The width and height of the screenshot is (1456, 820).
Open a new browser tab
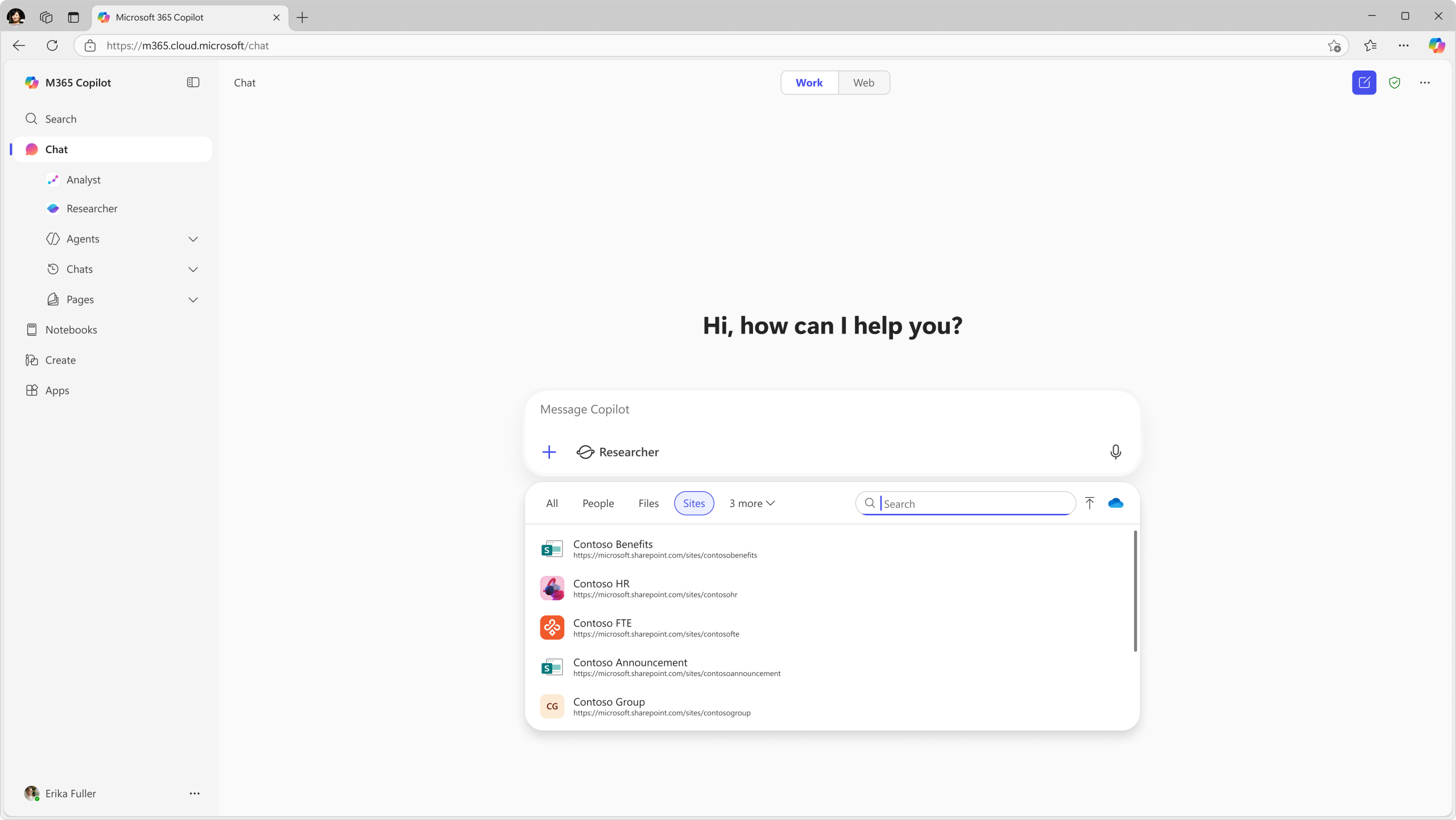coord(302,17)
